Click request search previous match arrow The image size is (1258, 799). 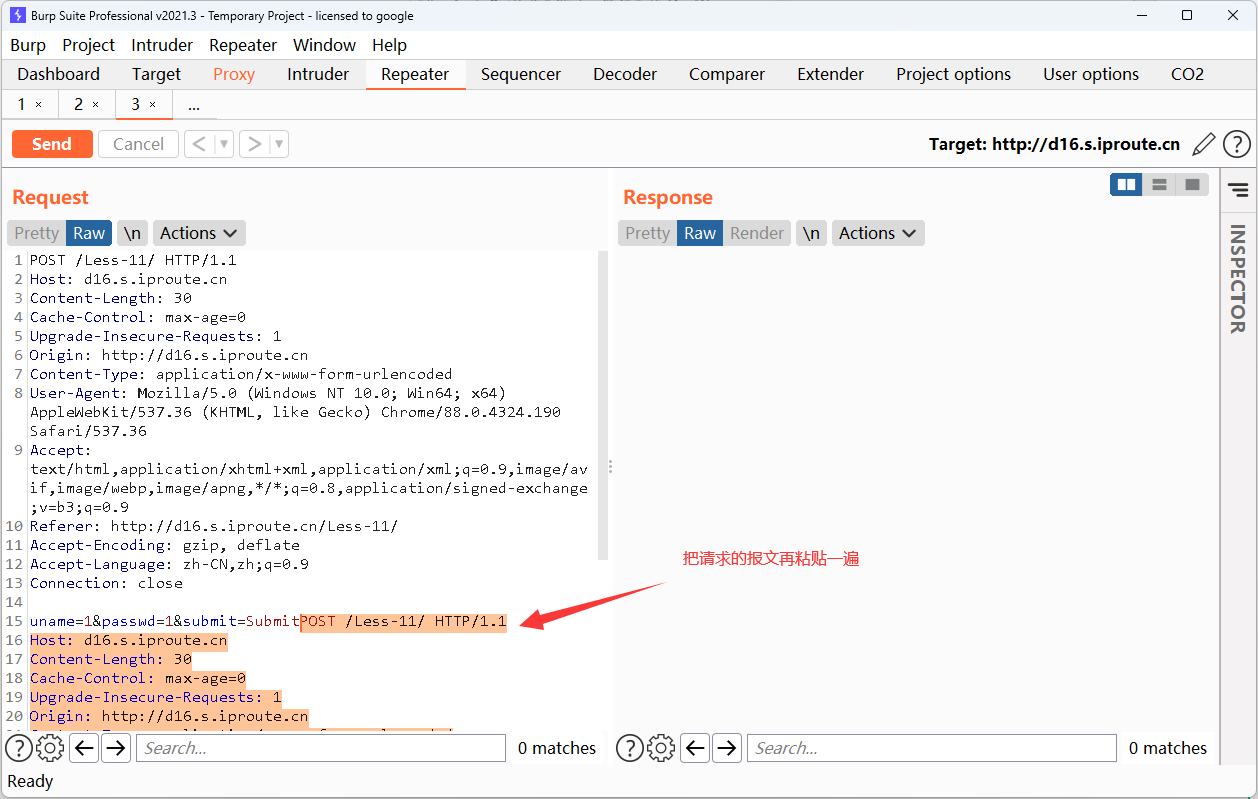click(84, 748)
